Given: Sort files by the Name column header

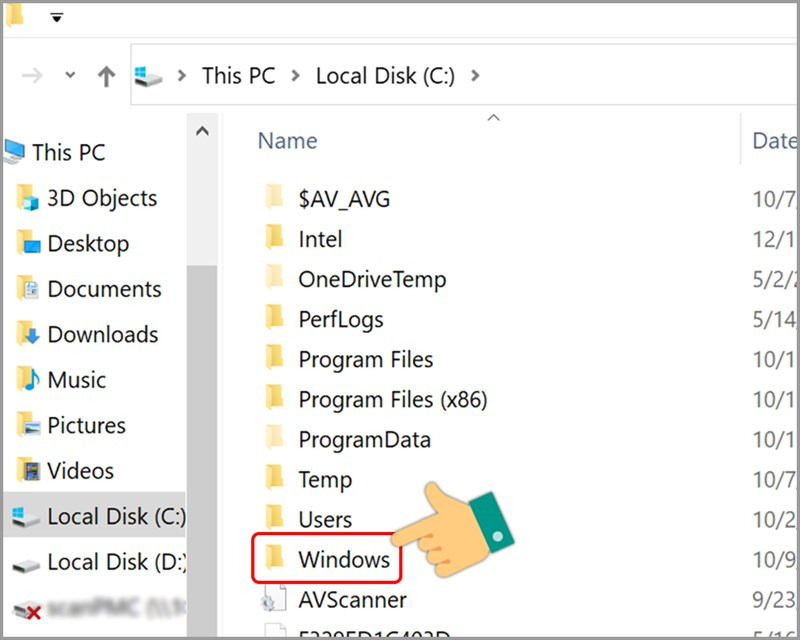Looking at the screenshot, I should [287, 140].
